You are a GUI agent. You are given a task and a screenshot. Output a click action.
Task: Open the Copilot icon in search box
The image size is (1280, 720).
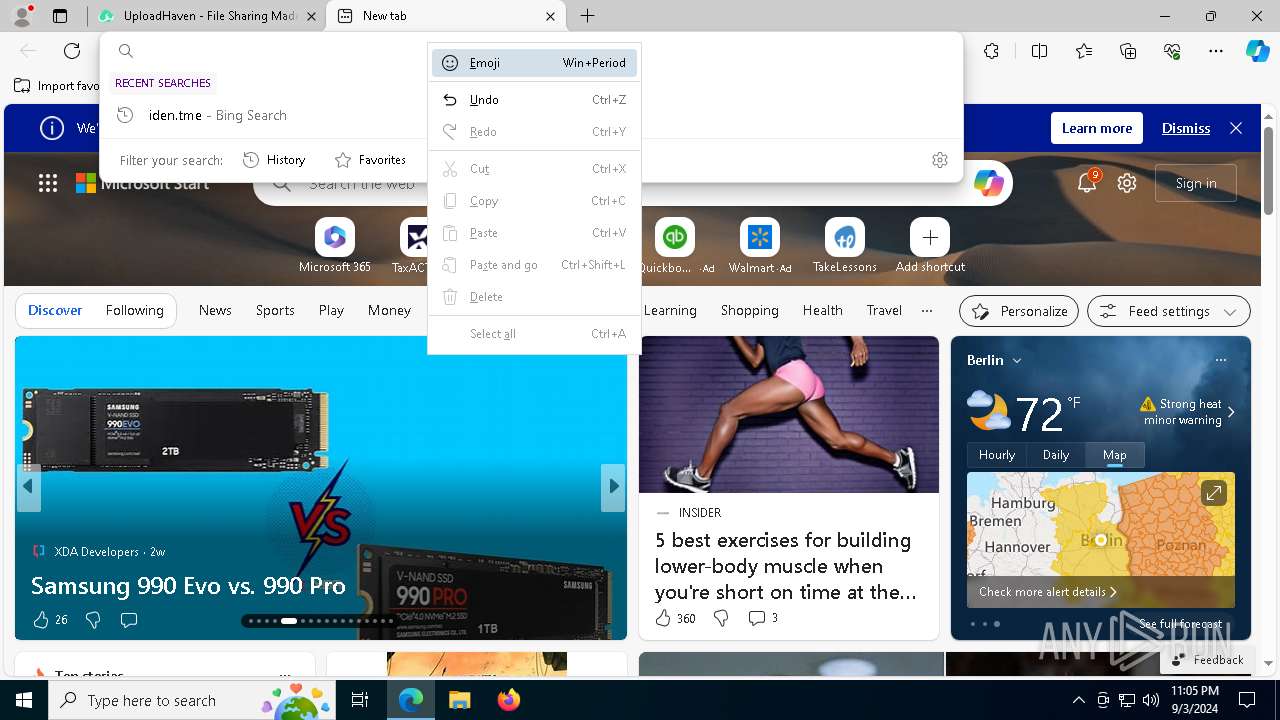989,183
